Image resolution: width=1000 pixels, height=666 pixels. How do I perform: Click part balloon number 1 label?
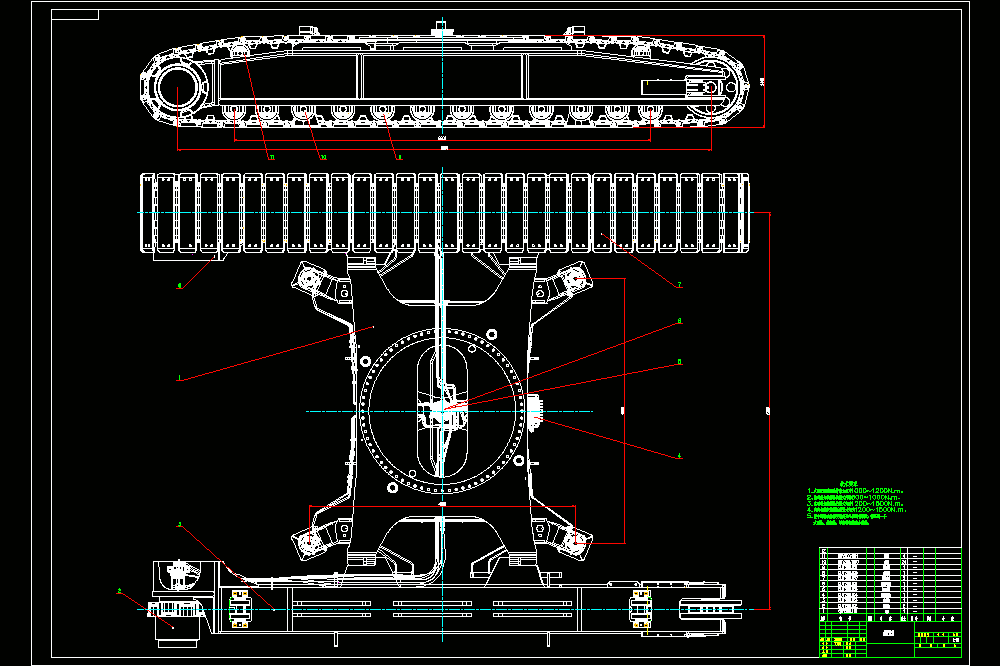tap(179, 378)
